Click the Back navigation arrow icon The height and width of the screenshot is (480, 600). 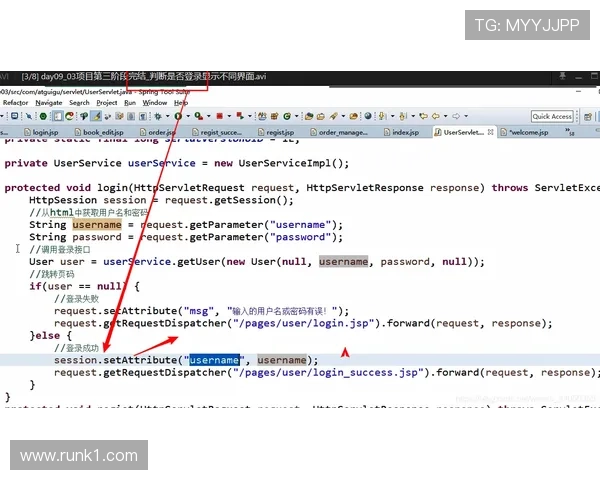click(435, 117)
